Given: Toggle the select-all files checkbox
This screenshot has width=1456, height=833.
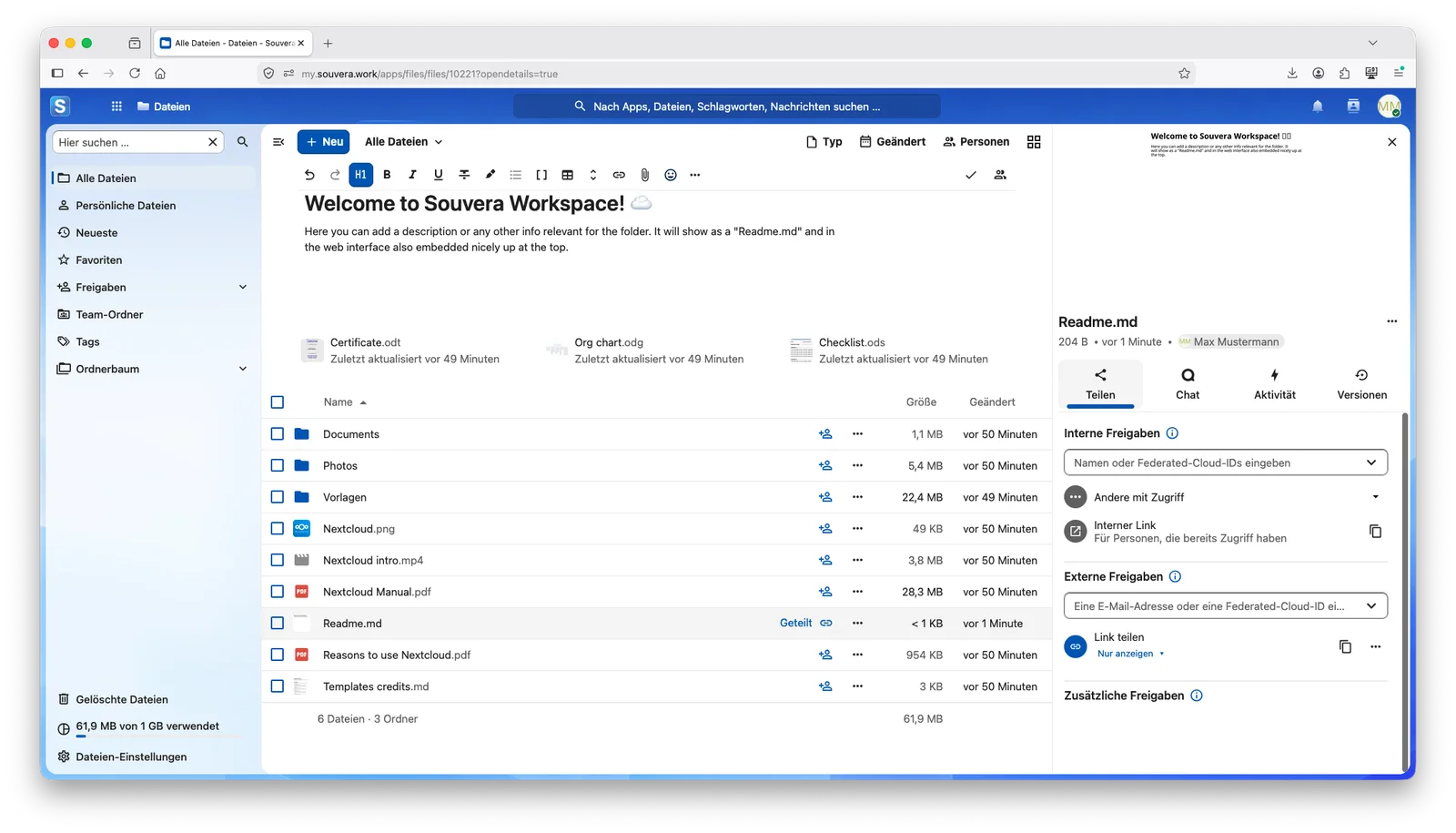Looking at the screenshot, I should pos(278,402).
